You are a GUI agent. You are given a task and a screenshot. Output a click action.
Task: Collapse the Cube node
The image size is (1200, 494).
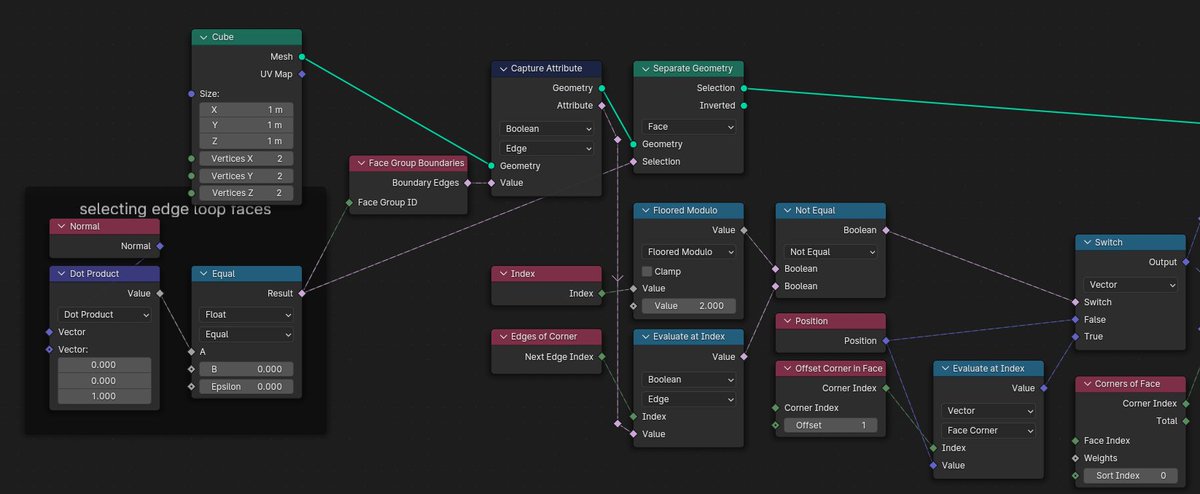coord(203,37)
